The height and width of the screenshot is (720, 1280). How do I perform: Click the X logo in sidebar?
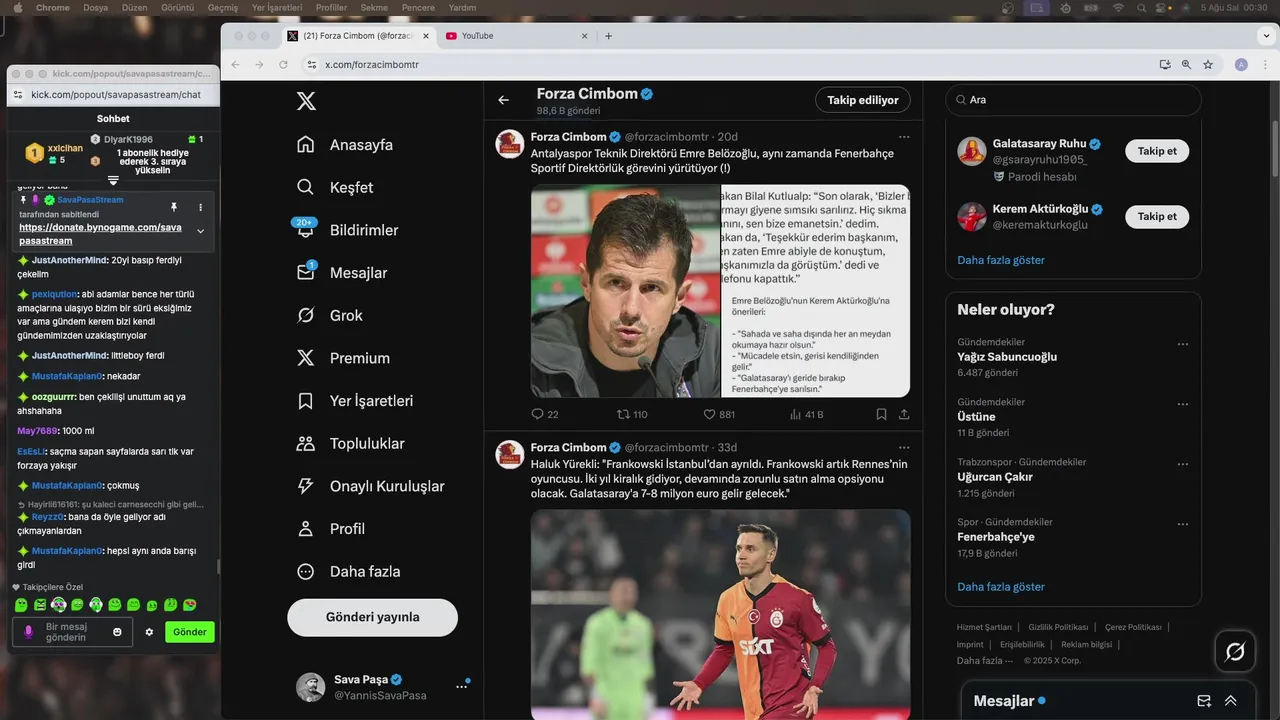(x=306, y=101)
